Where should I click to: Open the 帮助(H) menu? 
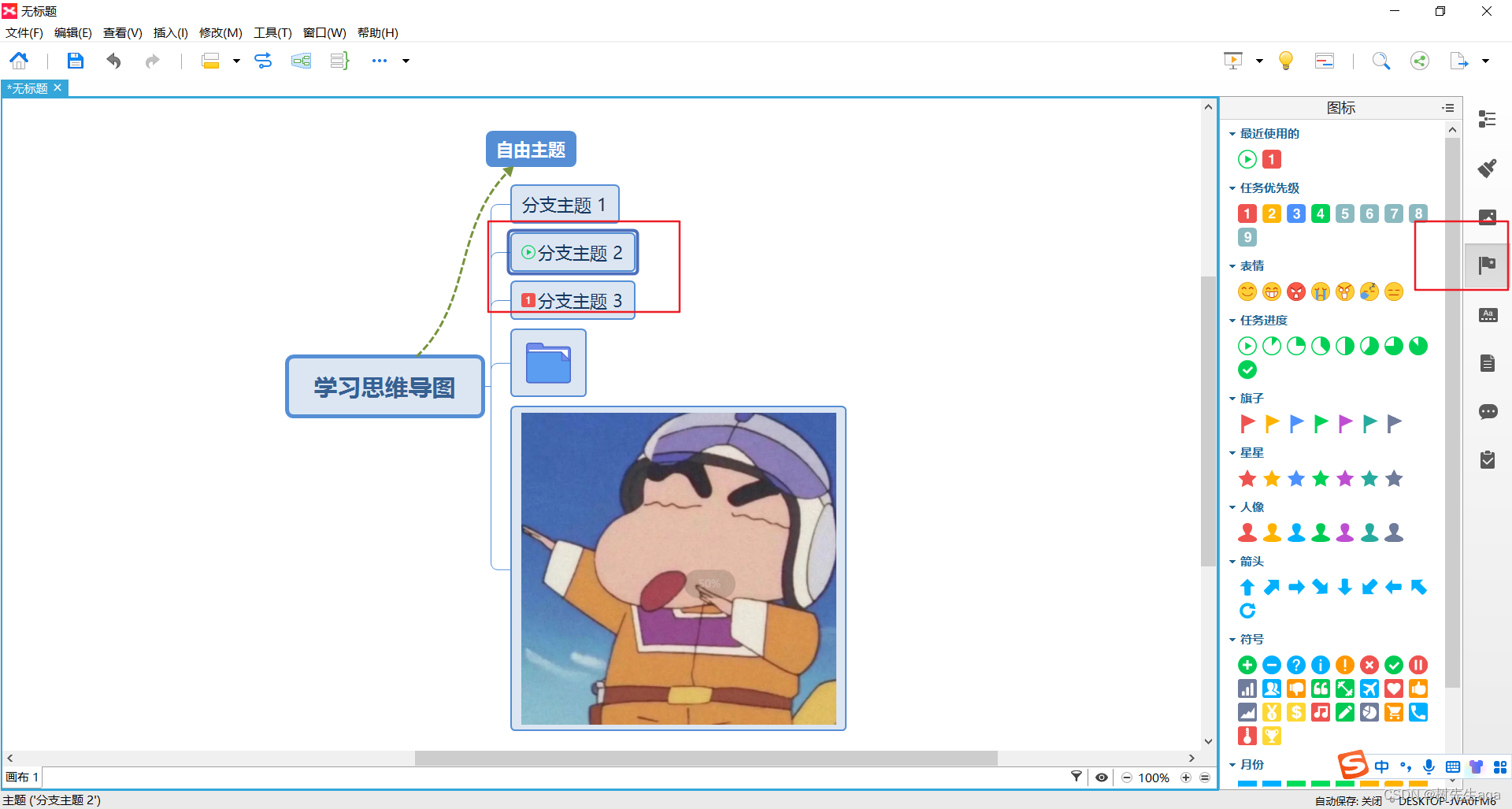click(378, 32)
